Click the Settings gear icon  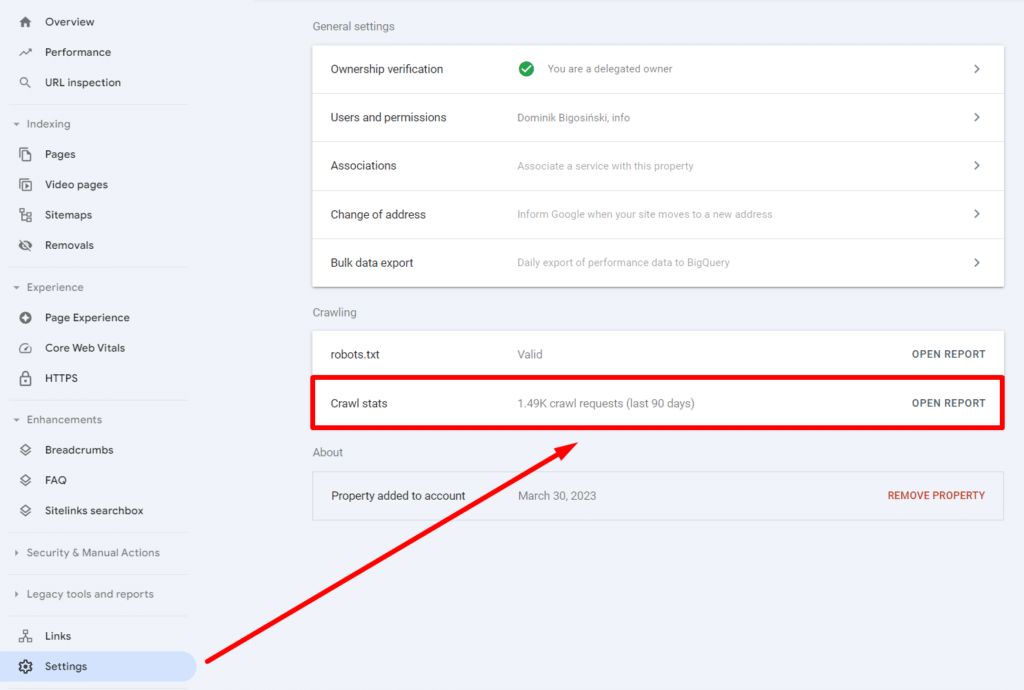[26, 667]
